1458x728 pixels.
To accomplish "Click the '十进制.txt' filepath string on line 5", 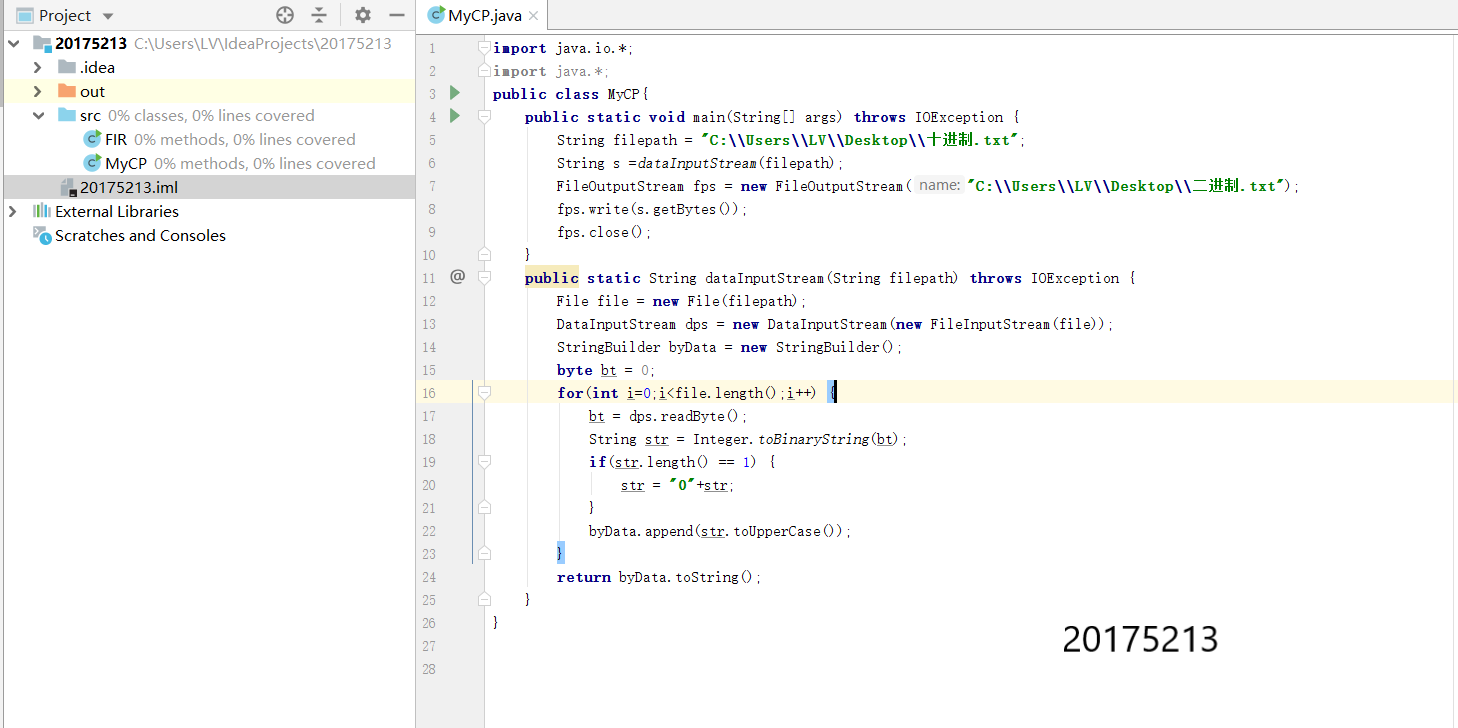I will tap(861, 140).
